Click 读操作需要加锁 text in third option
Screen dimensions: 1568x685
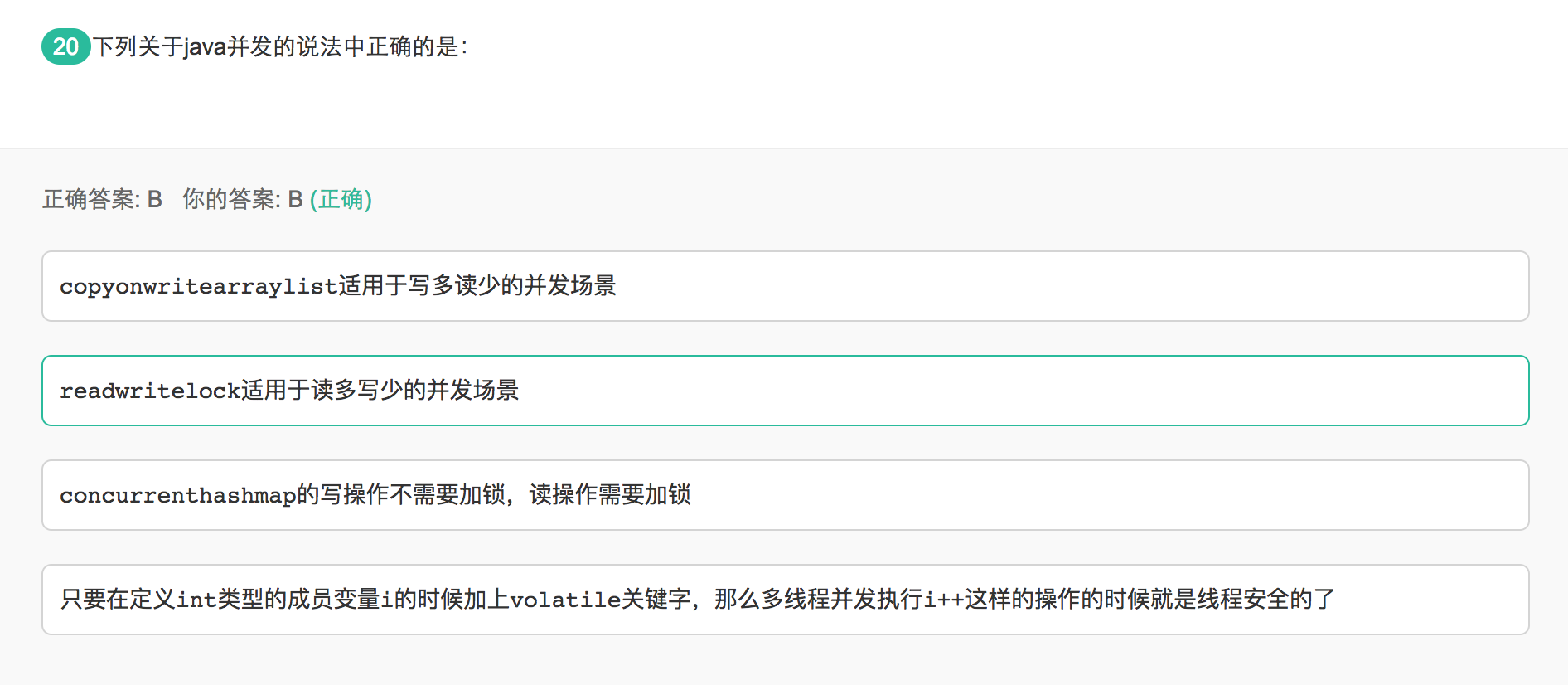[610, 495]
